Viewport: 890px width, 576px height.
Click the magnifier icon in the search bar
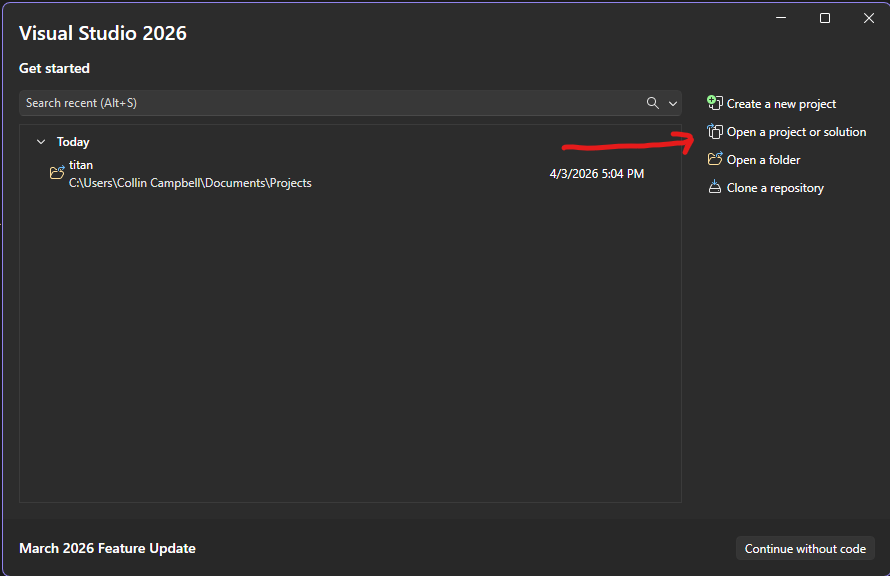pos(652,103)
